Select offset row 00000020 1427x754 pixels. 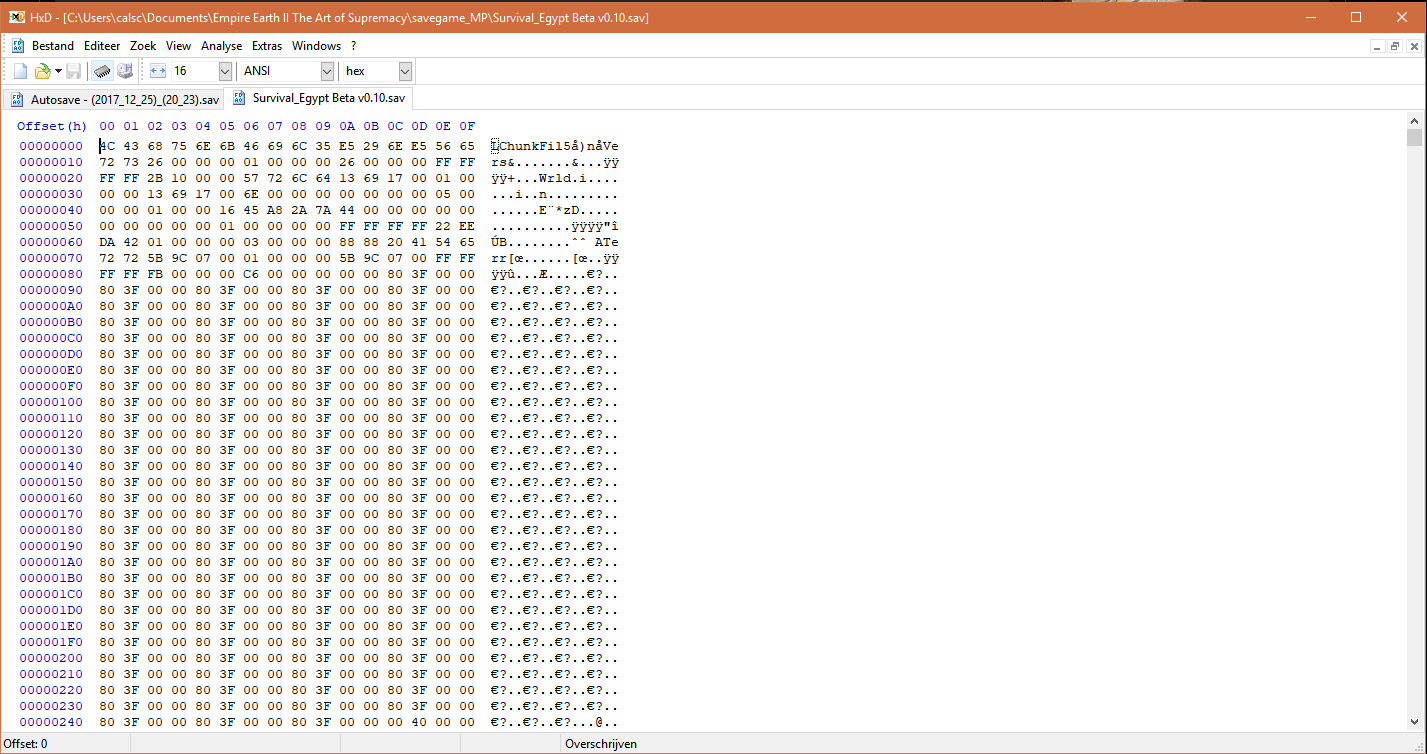click(51, 178)
